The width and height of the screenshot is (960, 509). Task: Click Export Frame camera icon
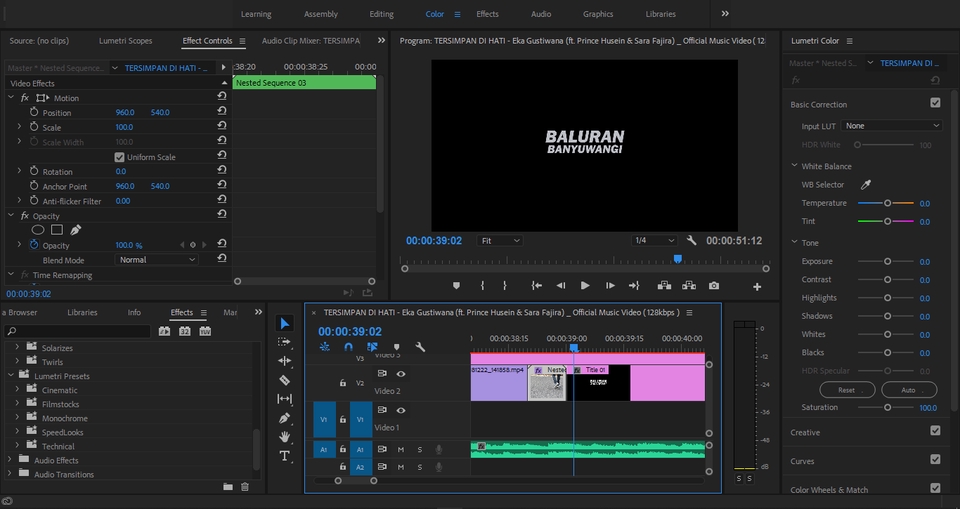click(714, 285)
